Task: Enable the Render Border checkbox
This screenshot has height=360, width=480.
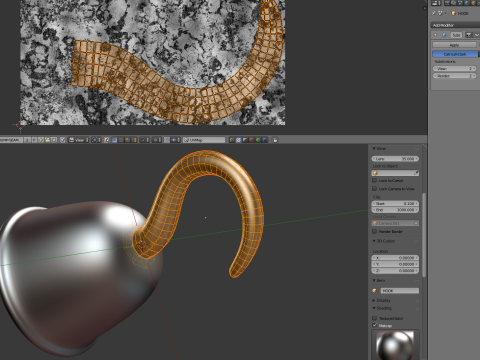Action: (x=374, y=231)
